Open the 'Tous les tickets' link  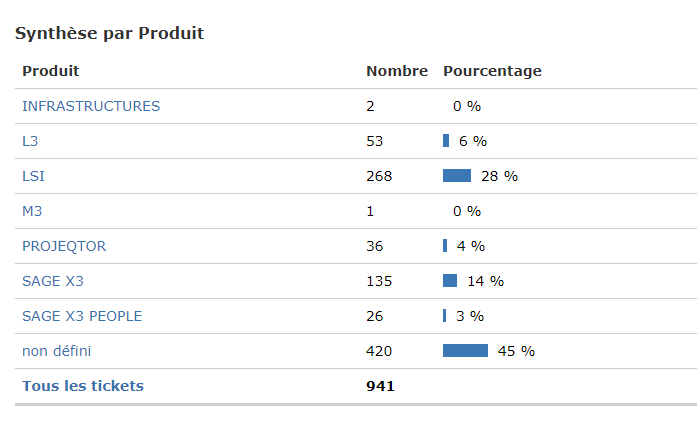point(83,386)
